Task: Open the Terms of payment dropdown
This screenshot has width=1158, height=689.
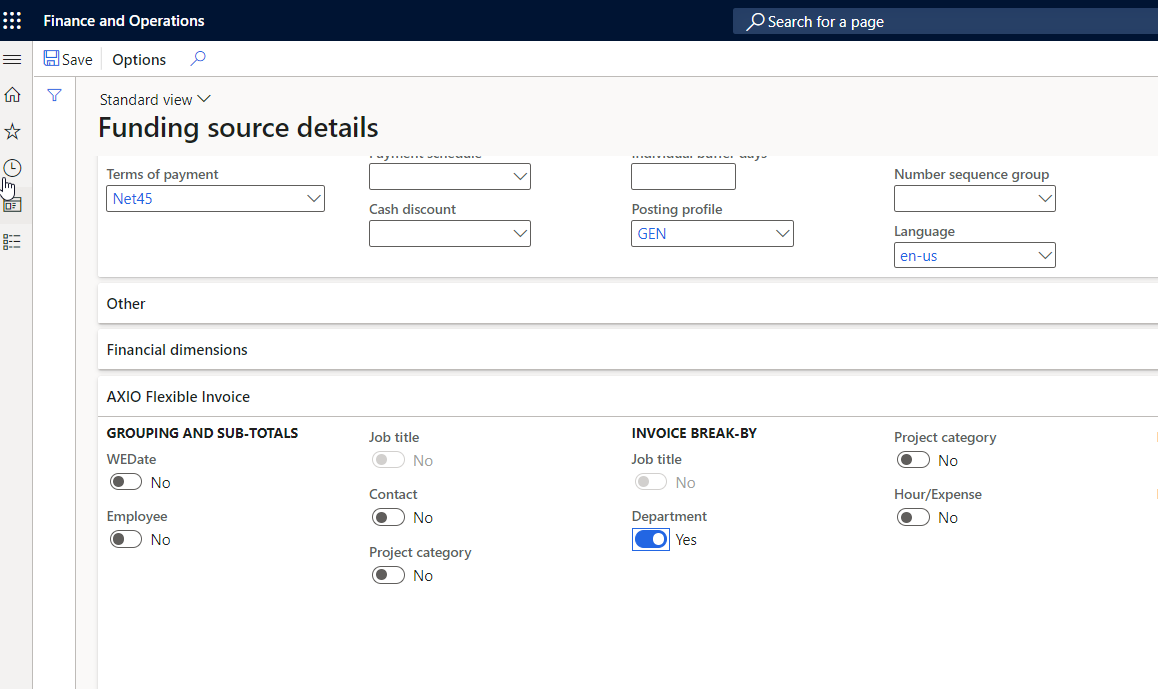Action: (313, 198)
